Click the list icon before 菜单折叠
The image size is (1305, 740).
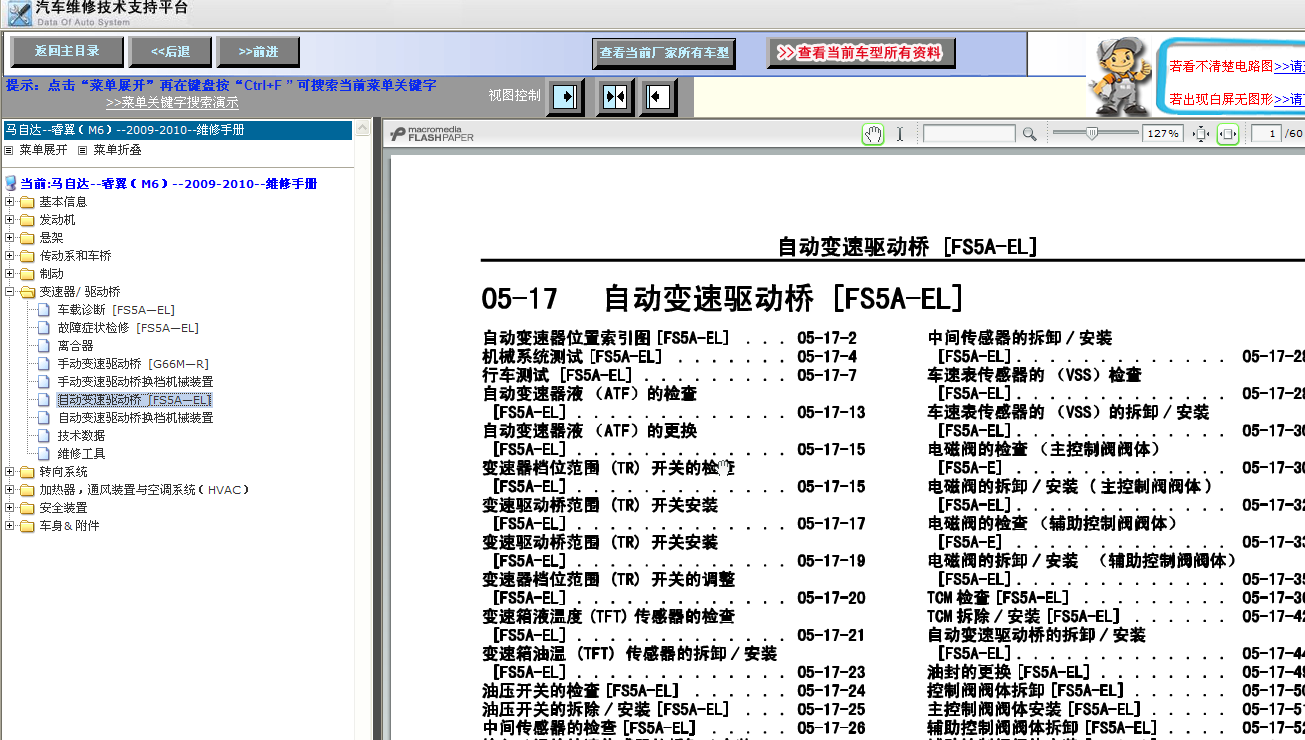click(x=83, y=150)
